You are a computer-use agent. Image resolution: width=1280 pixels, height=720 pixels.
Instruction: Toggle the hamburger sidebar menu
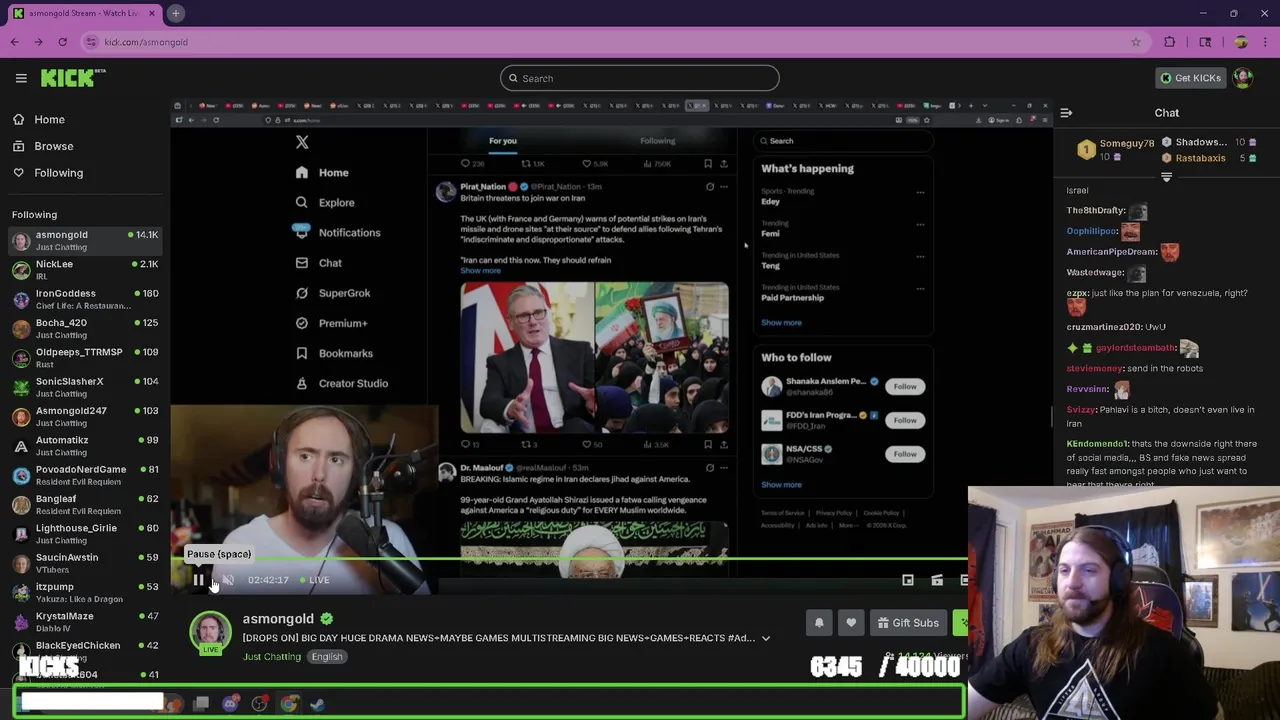[21, 78]
